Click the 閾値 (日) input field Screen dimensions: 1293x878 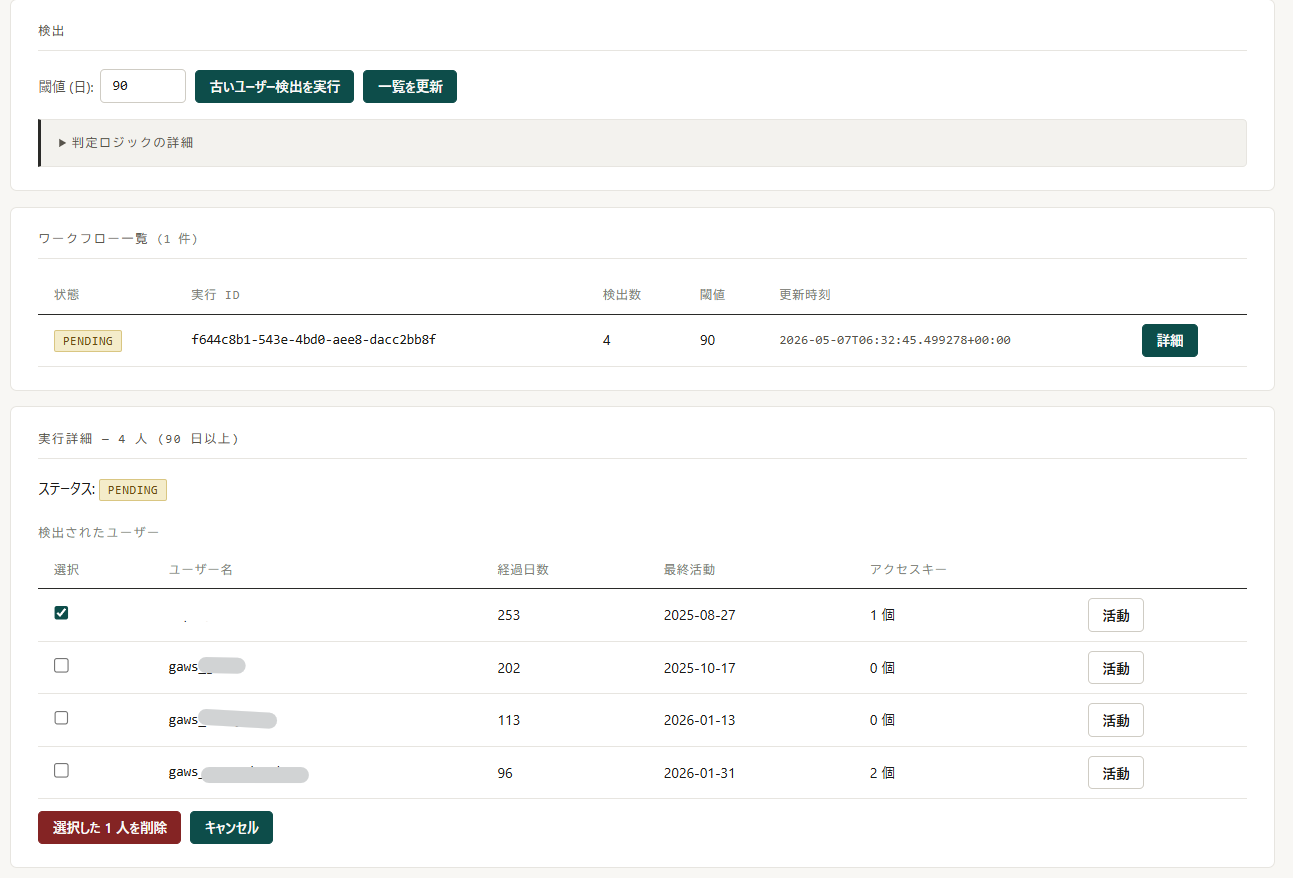[x=143, y=86]
